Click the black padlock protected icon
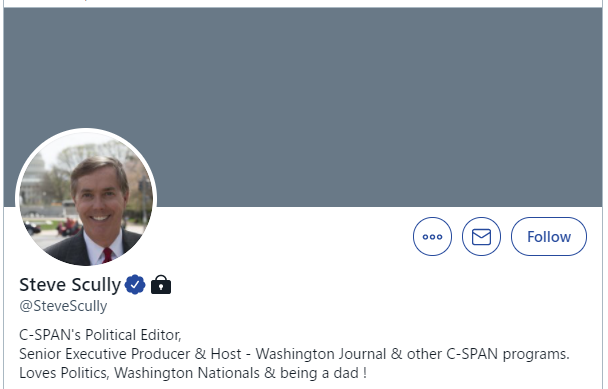This screenshot has width=608, height=389. click(x=161, y=285)
